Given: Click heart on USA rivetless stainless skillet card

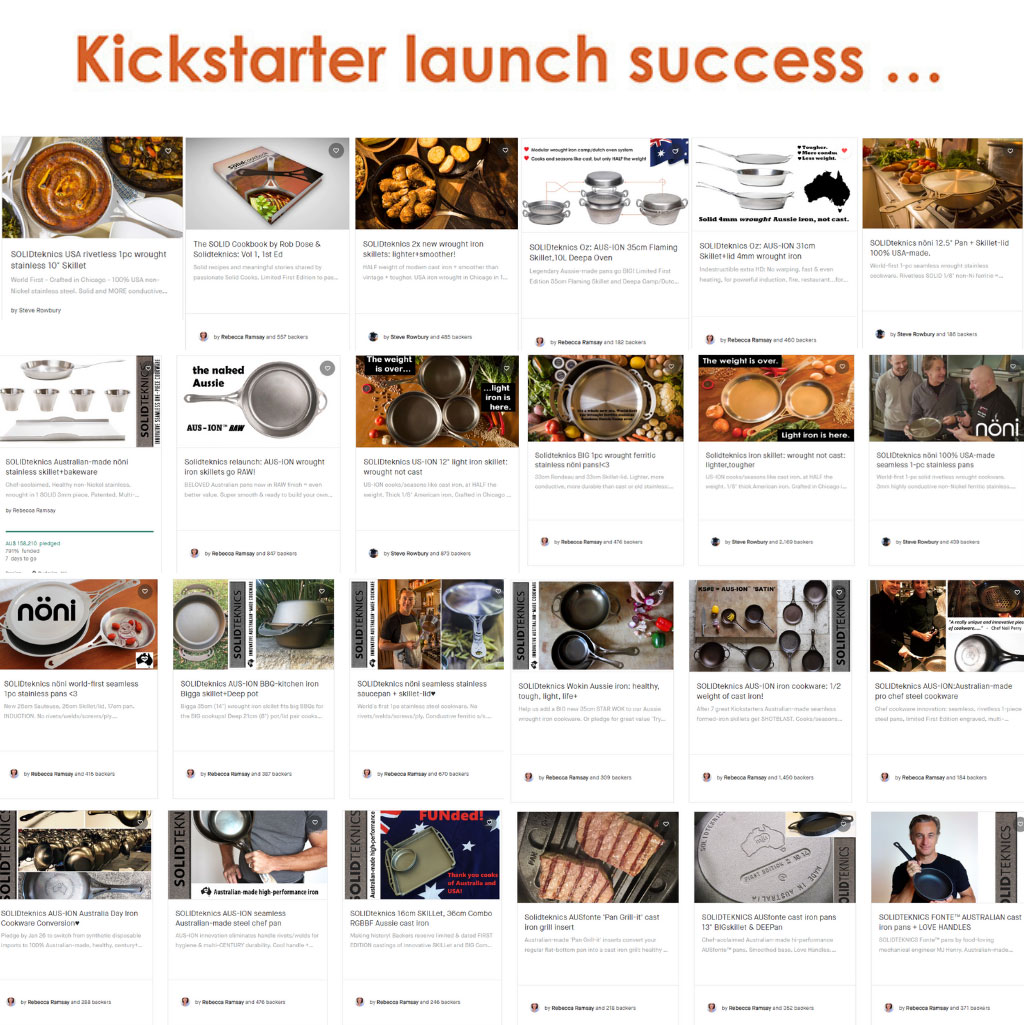Looking at the screenshot, I should [x=168, y=150].
